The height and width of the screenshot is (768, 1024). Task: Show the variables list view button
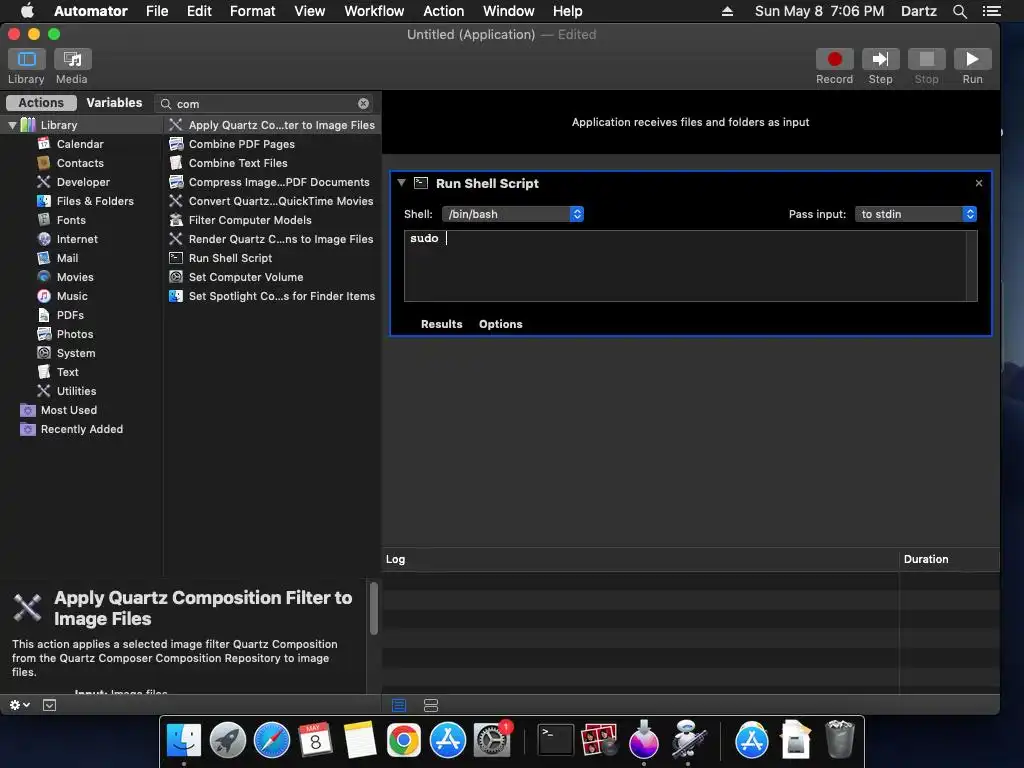pyautogui.click(x=431, y=705)
